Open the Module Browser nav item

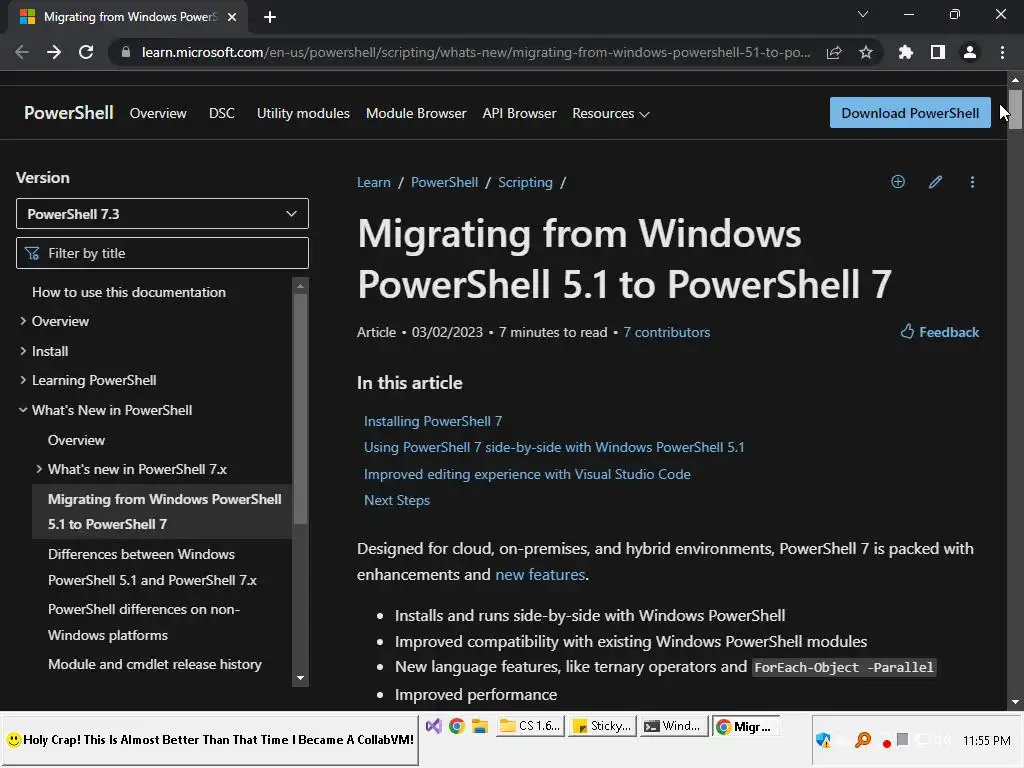(x=416, y=114)
